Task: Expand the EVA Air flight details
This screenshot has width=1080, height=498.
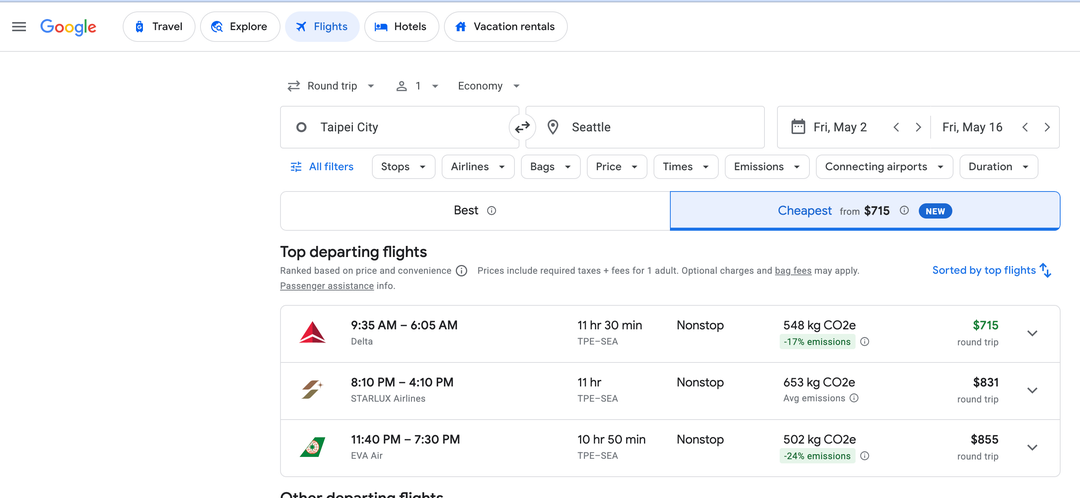Action: tap(1032, 448)
